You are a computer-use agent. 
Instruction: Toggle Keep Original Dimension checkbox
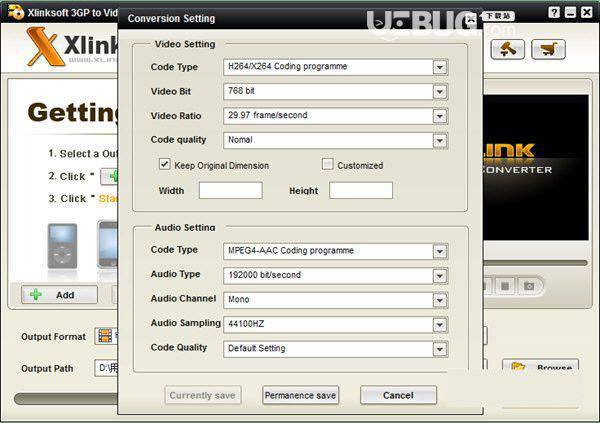click(x=165, y=164)
